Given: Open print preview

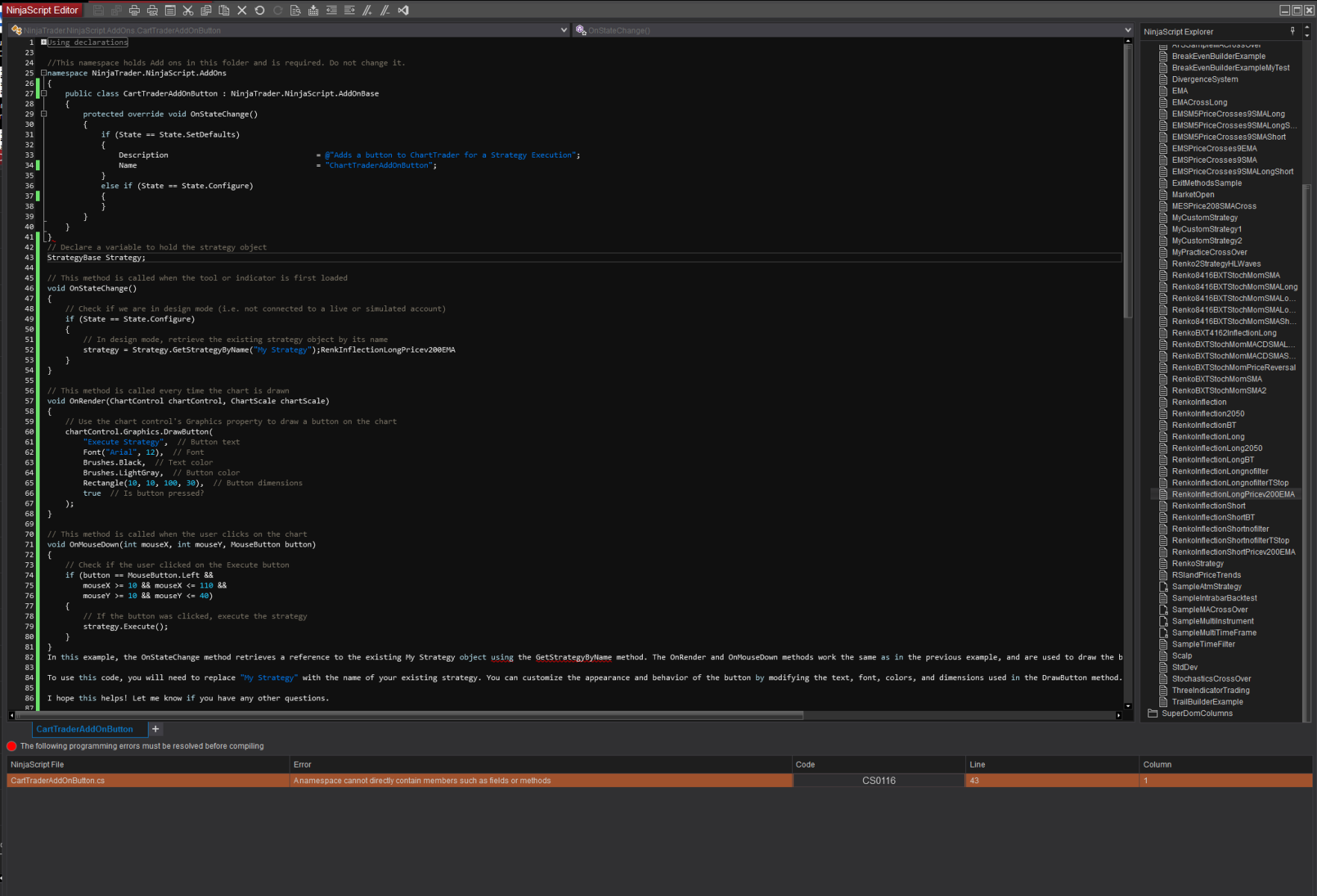Looking at the screenshot, I should (152, 10).
